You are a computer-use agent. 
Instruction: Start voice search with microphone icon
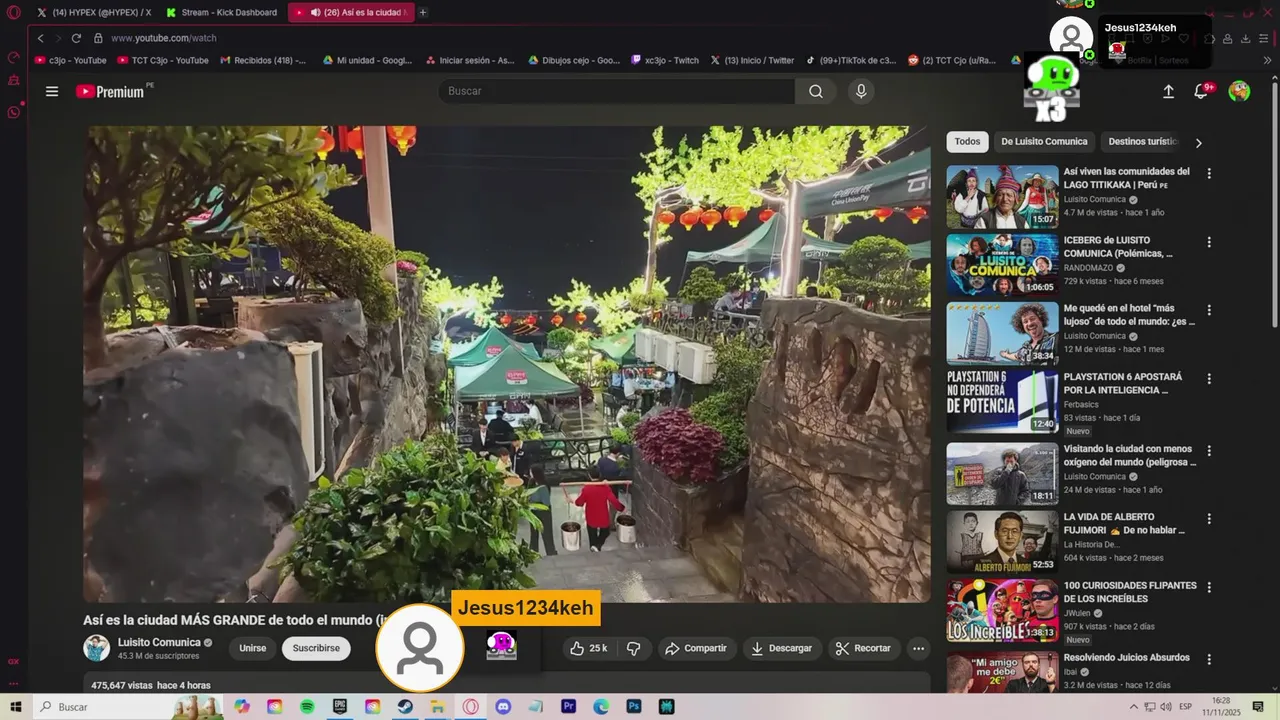coord(861,91)
